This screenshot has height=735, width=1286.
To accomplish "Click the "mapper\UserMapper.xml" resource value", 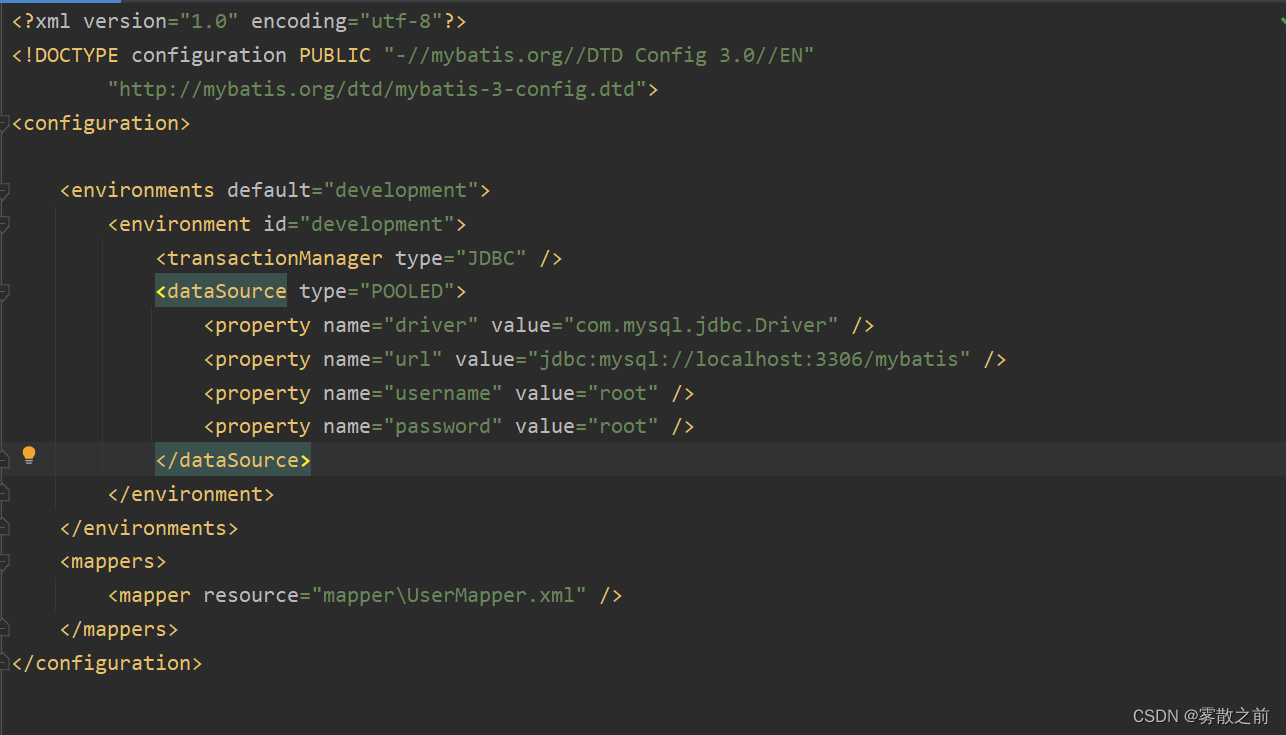I will tap(449, 595).
